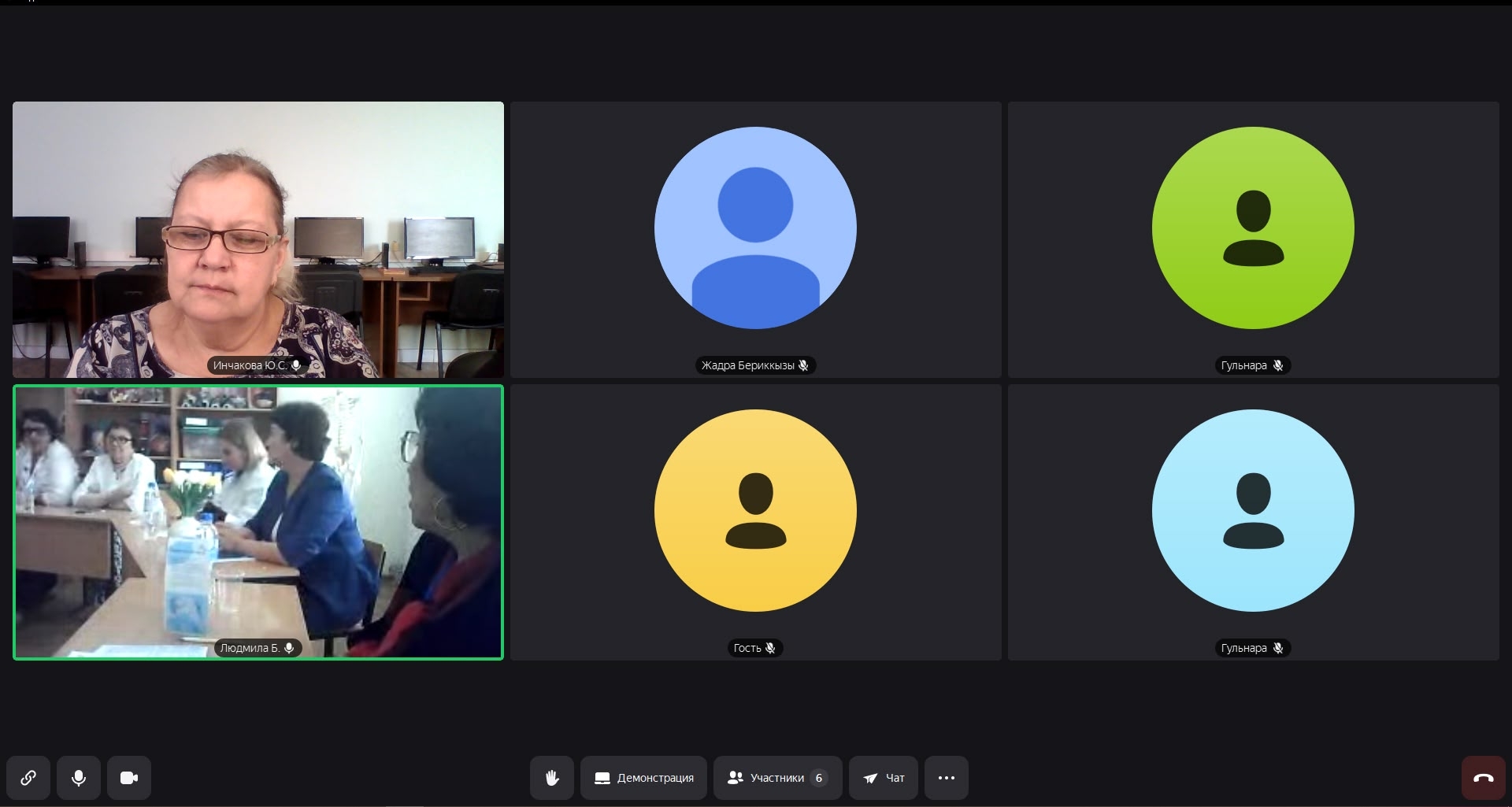Select the Инчакова Ю.С. video tile
The width and height of the screenshot is (1512, 807).
pos(258,239)
